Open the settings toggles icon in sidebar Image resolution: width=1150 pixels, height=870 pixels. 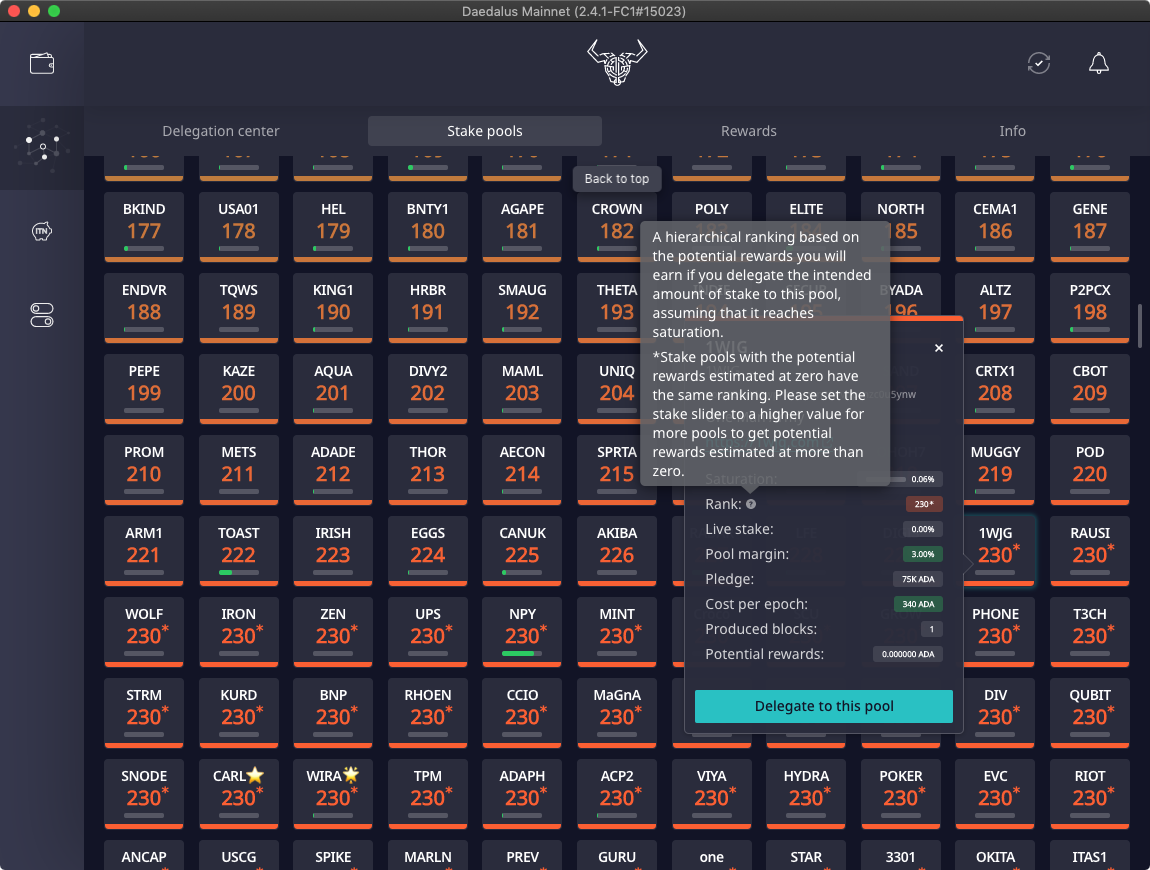click(x=42, y=315)
